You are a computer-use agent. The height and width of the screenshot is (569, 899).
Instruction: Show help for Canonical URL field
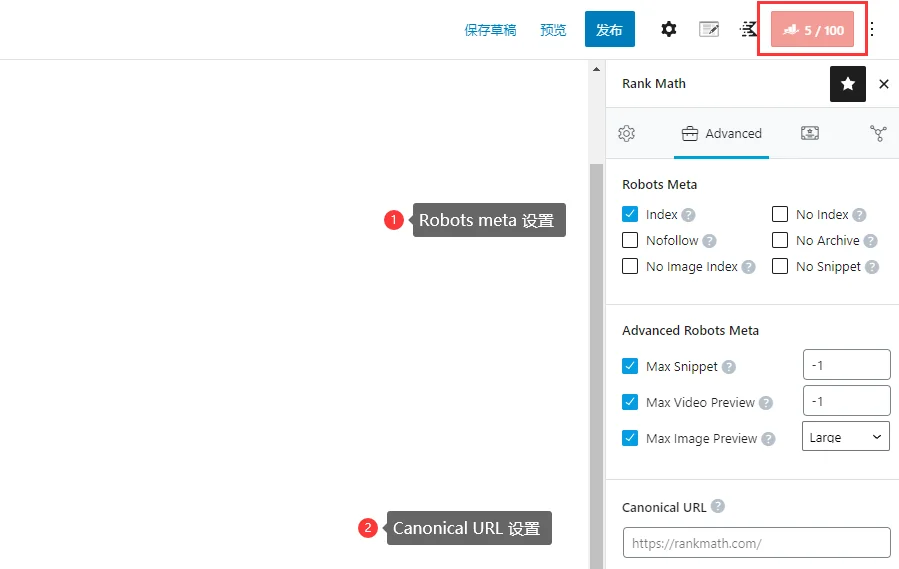click(x=718, y=506)
